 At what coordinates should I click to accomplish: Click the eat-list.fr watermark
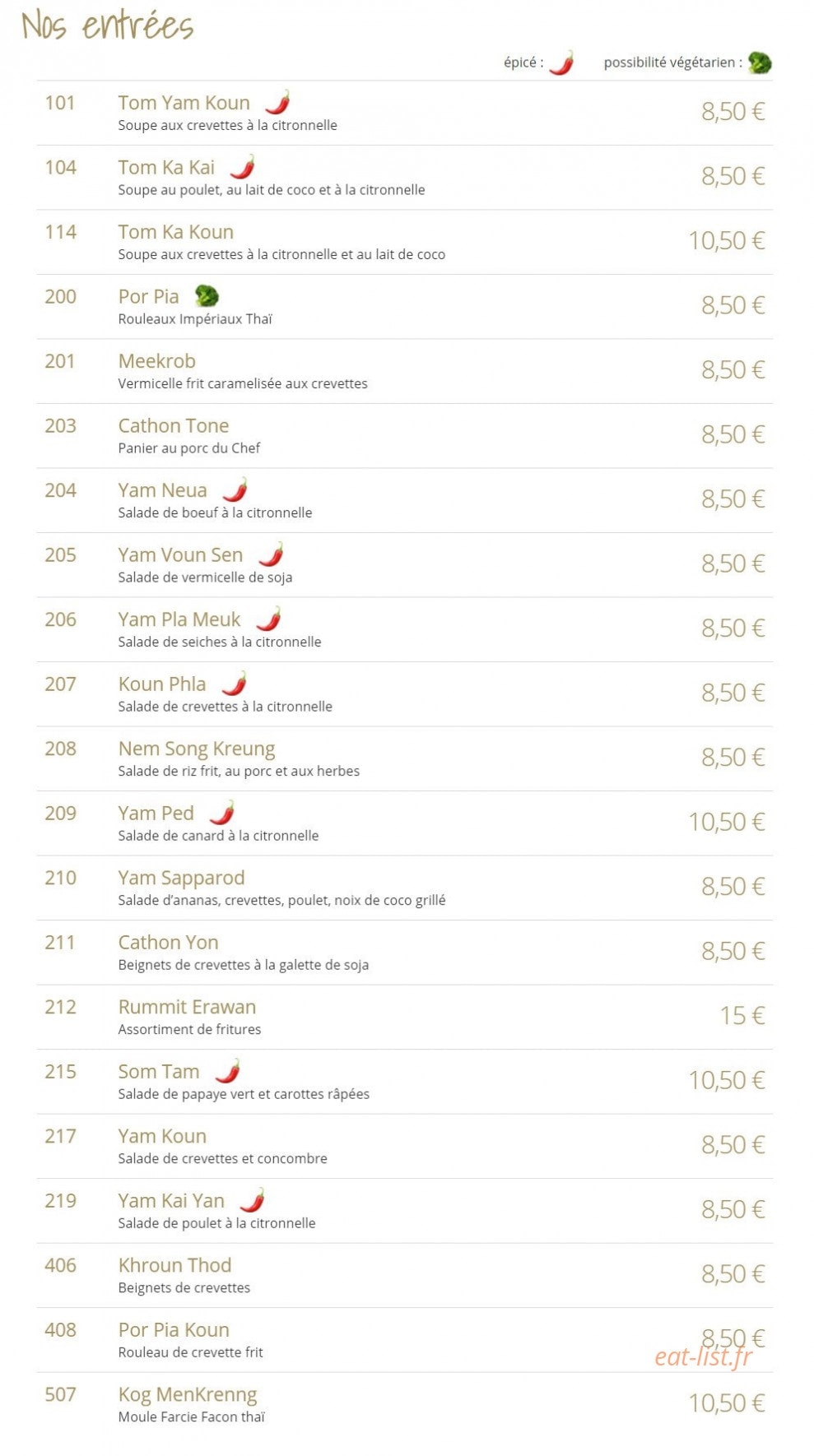pos(704,1356)
